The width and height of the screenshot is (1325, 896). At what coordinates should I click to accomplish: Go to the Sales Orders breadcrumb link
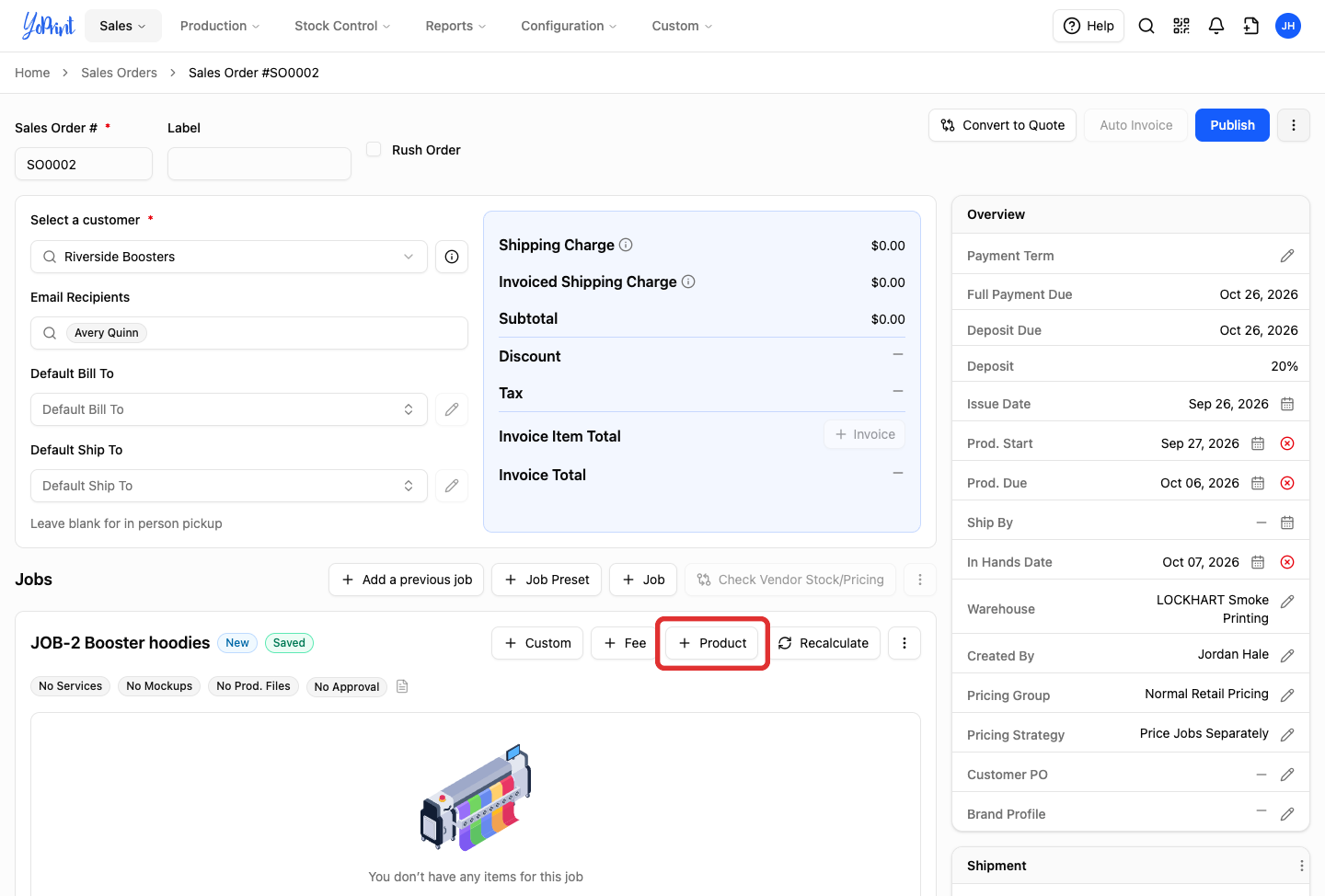[119, 73]
